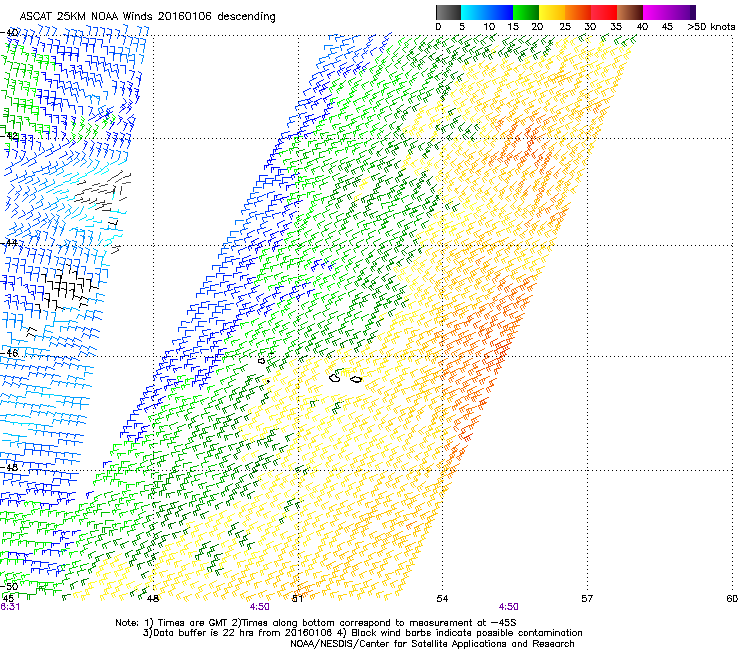Click the purple "6:31" pass time label

pos(10,607)
